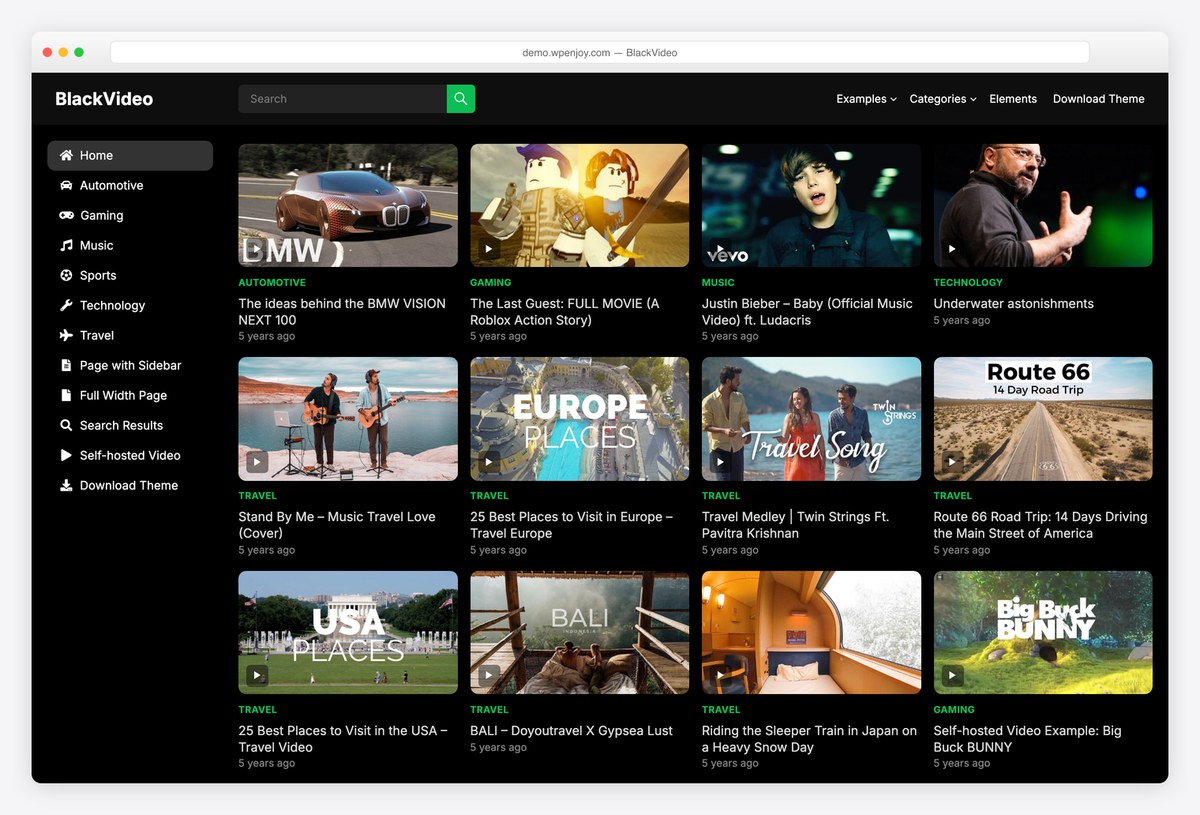Click into the Search input field
The width and height of the screenshot is (1200, 815).
click(342, 99)
